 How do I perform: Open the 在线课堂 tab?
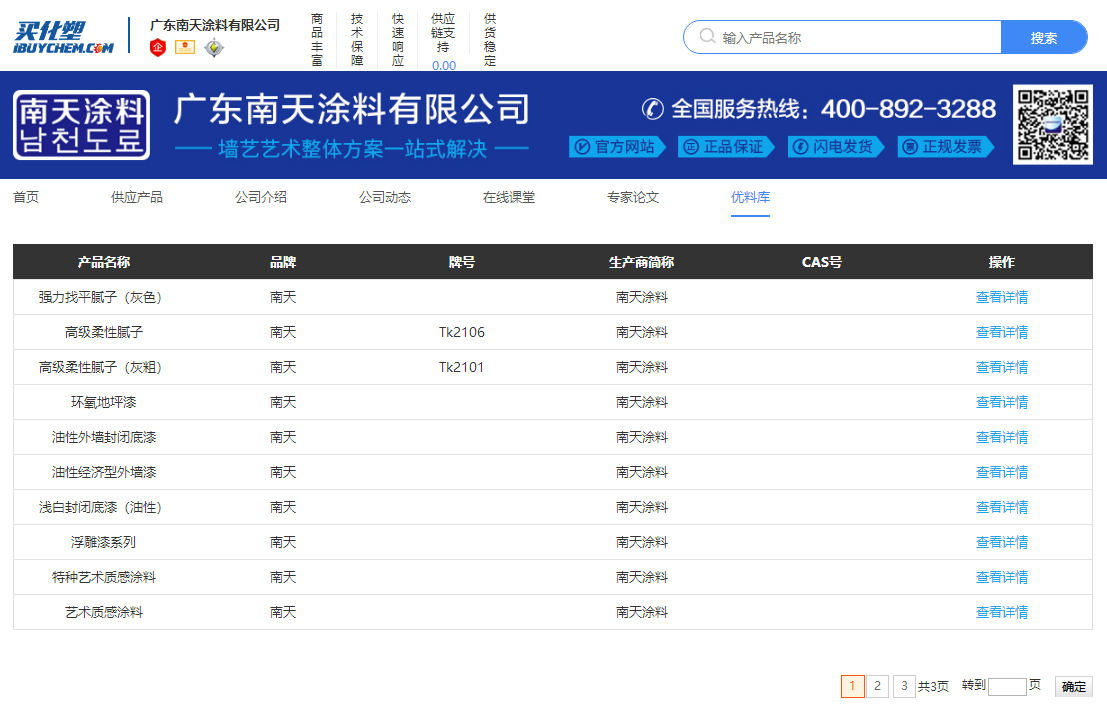(x=509, y=198)
